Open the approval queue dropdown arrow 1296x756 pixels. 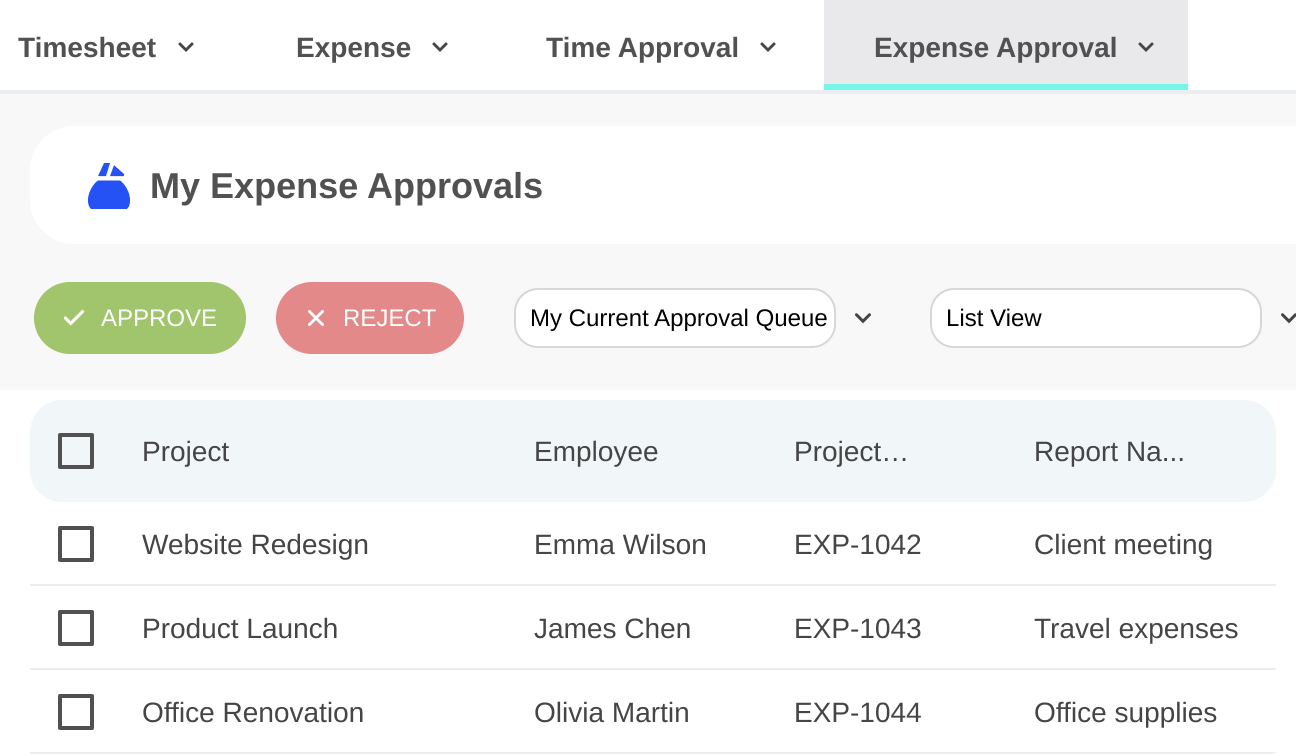863,318
